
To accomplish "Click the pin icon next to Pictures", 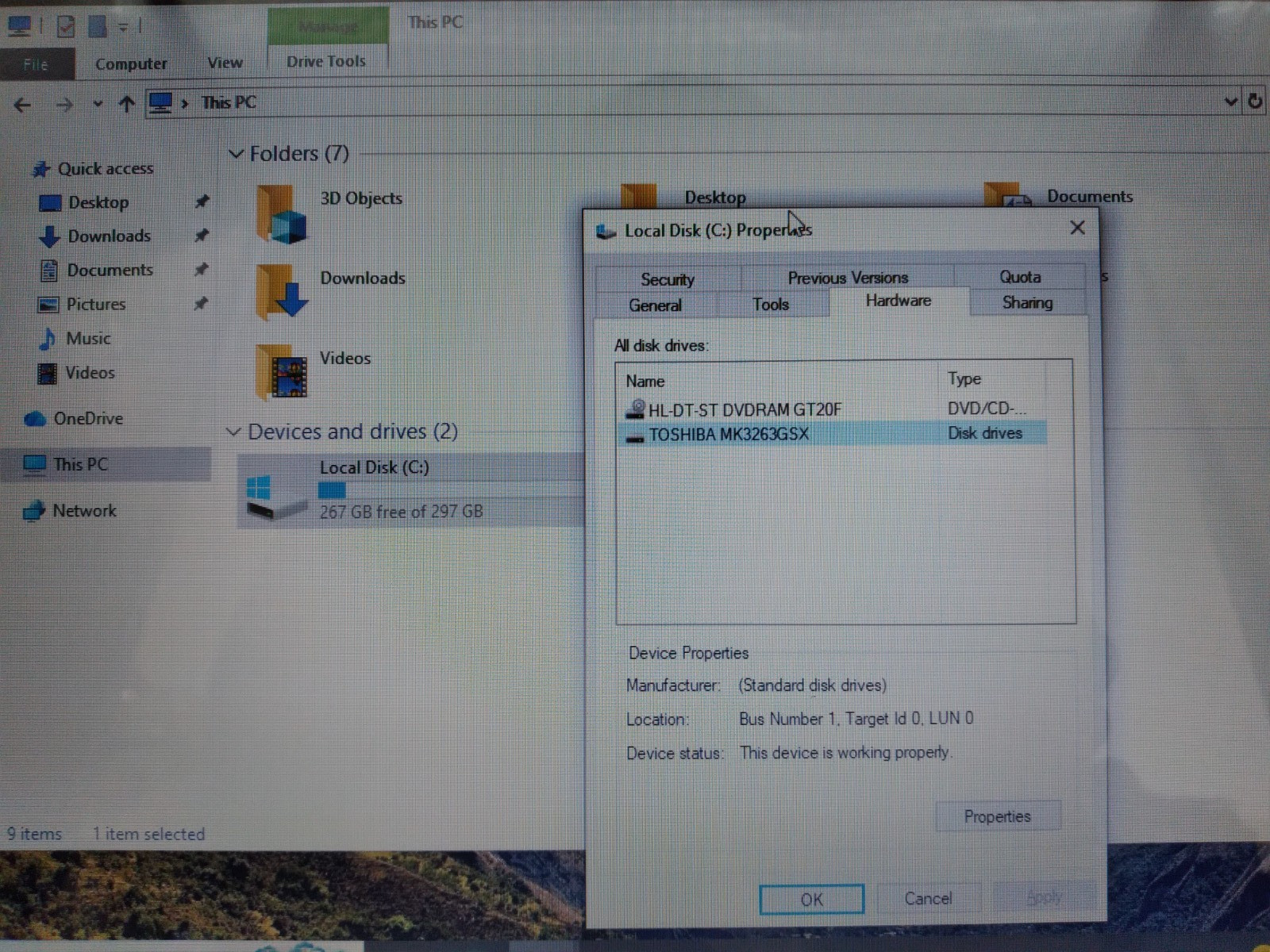I will [x=202, y=303].
